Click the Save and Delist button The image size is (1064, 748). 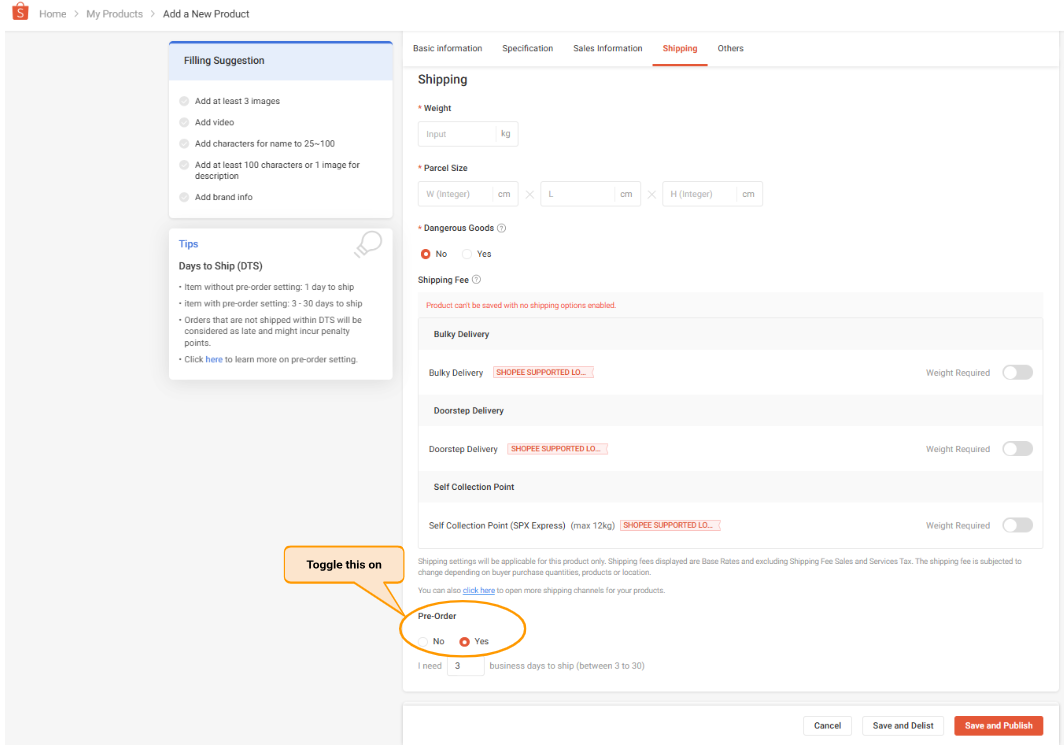pyautogui.click(x=902, y=725)
